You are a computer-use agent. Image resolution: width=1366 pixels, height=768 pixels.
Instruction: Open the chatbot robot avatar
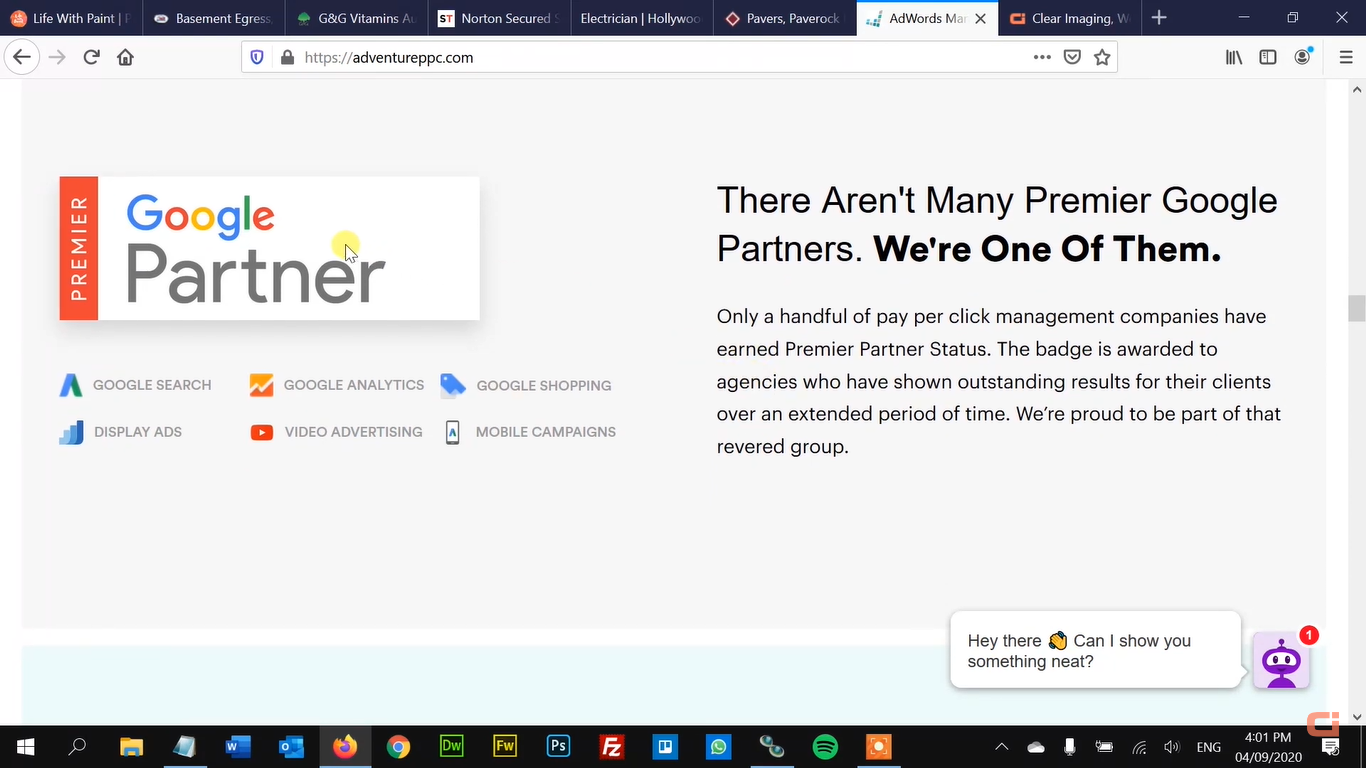(x=1281, y=661)
